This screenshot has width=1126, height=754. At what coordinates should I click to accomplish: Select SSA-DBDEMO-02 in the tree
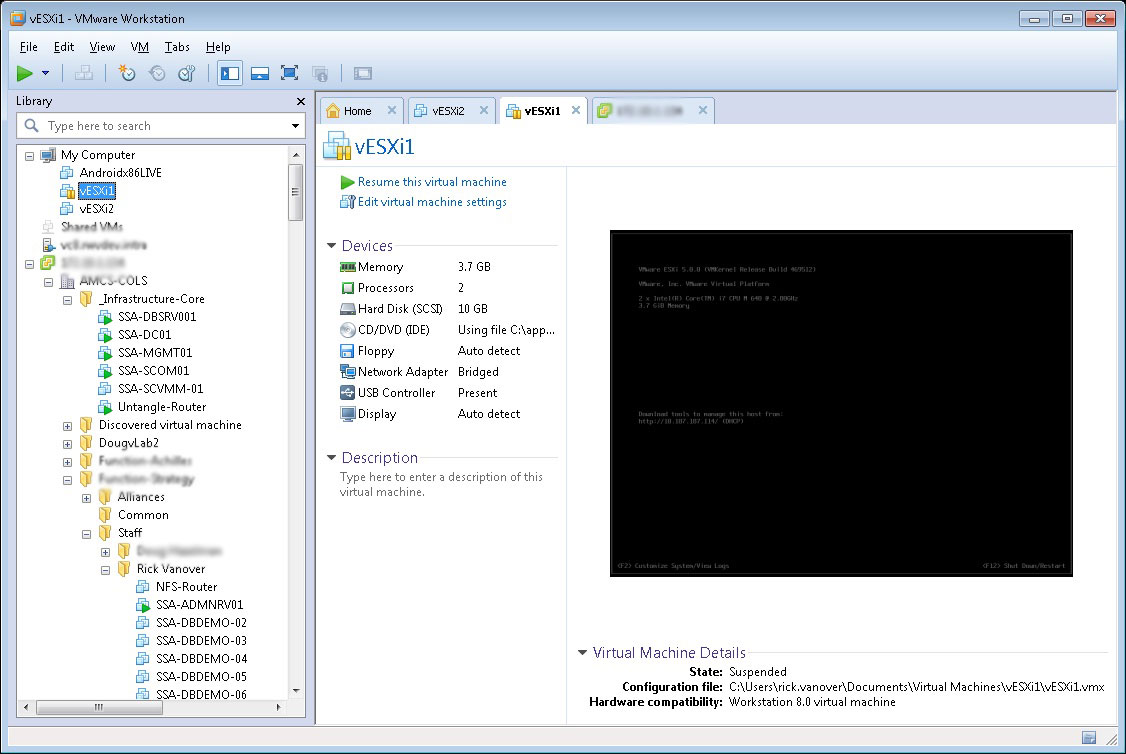(x=201, y=623)
